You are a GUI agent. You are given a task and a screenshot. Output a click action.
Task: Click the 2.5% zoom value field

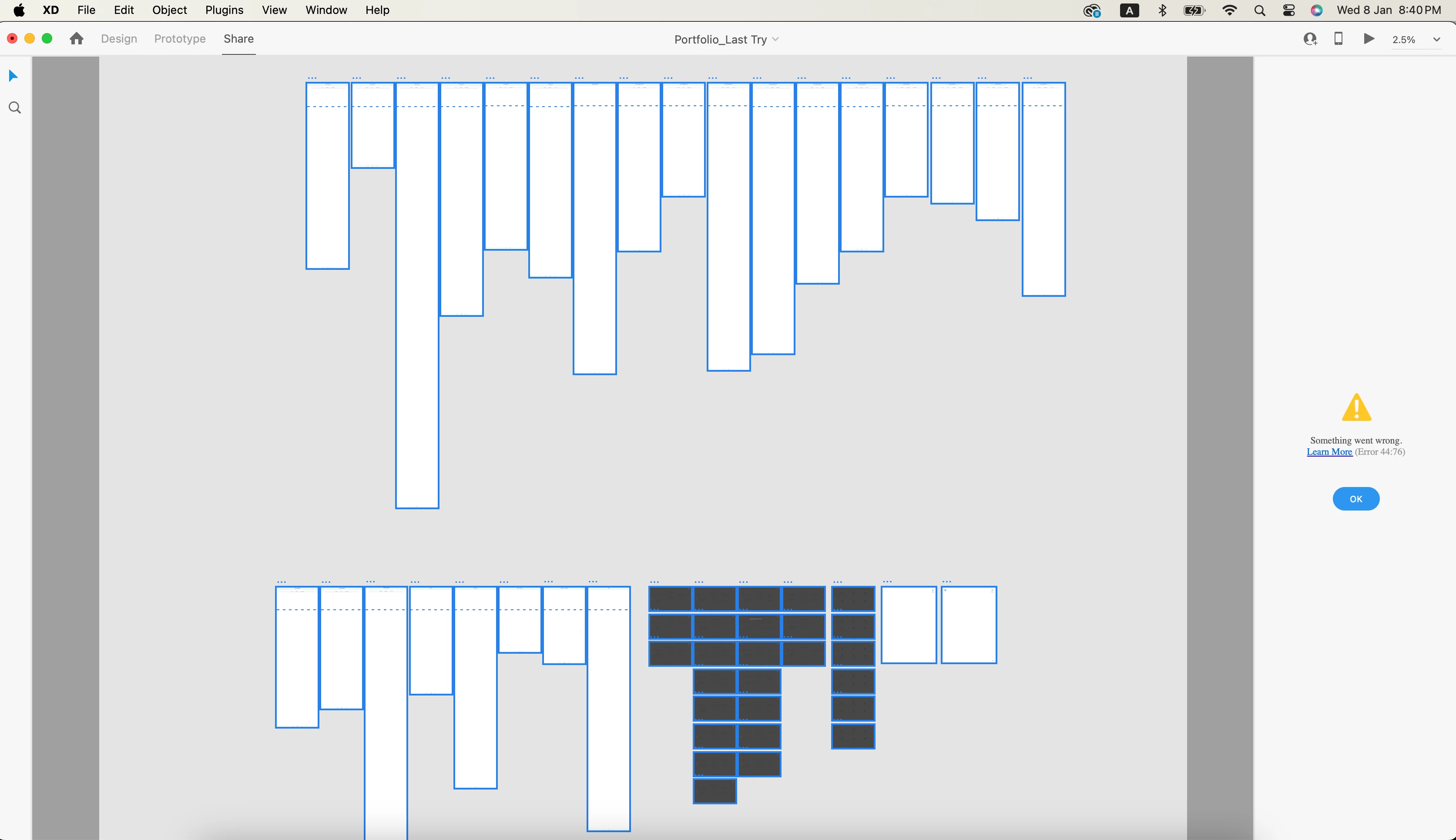1403,39
